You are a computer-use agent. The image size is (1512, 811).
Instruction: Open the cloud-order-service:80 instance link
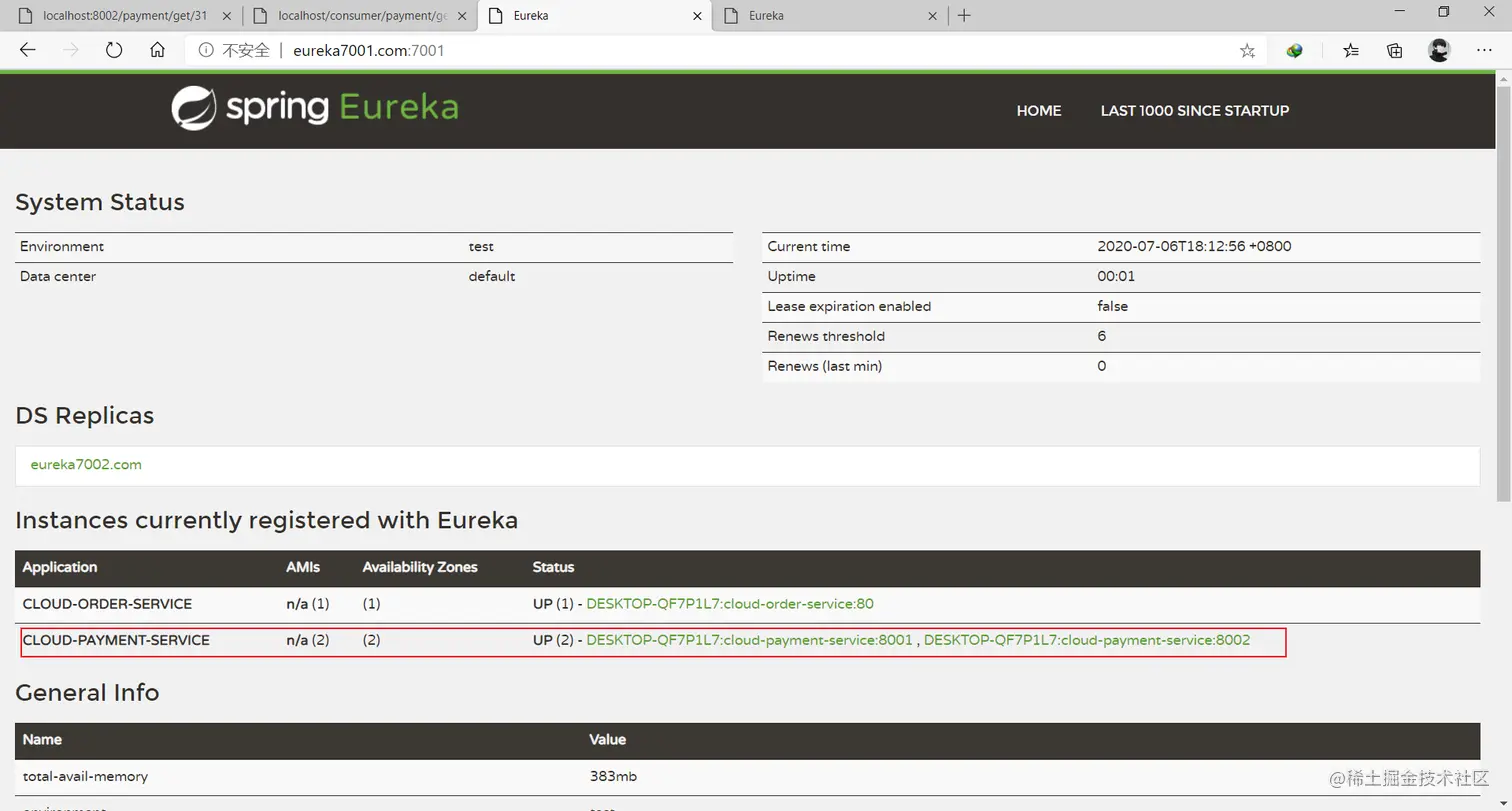(730, 604)
